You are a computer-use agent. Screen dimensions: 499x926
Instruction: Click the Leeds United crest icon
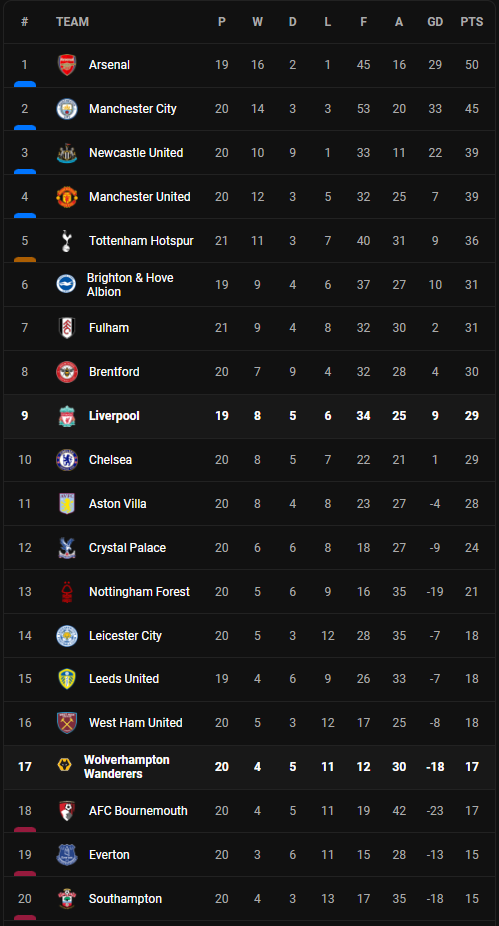[x=67, y=679]
